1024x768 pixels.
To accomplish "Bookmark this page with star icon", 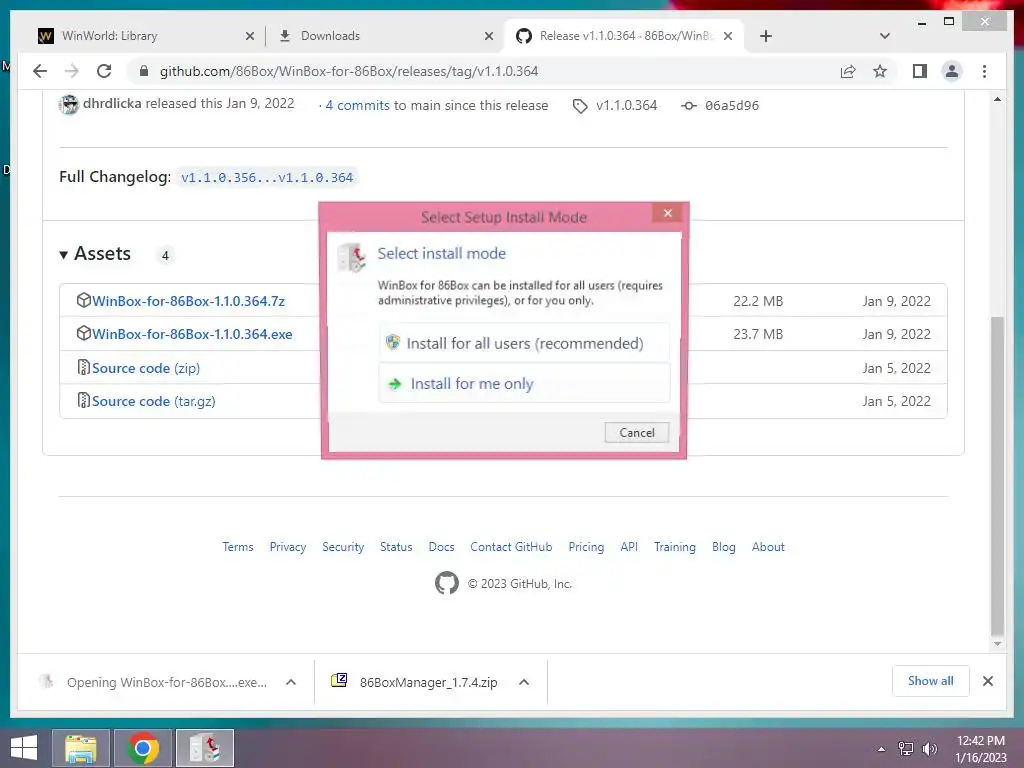I will click(880, 71).
